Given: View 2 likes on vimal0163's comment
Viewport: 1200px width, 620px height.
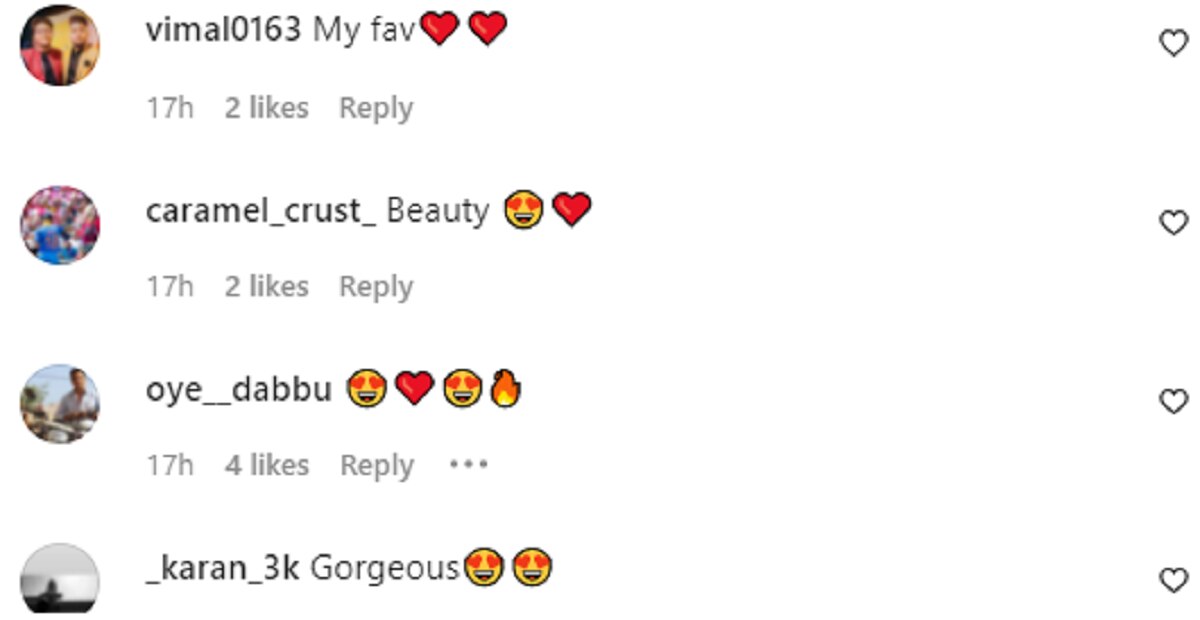Looking at the screenshot, I should coord(267,107).
